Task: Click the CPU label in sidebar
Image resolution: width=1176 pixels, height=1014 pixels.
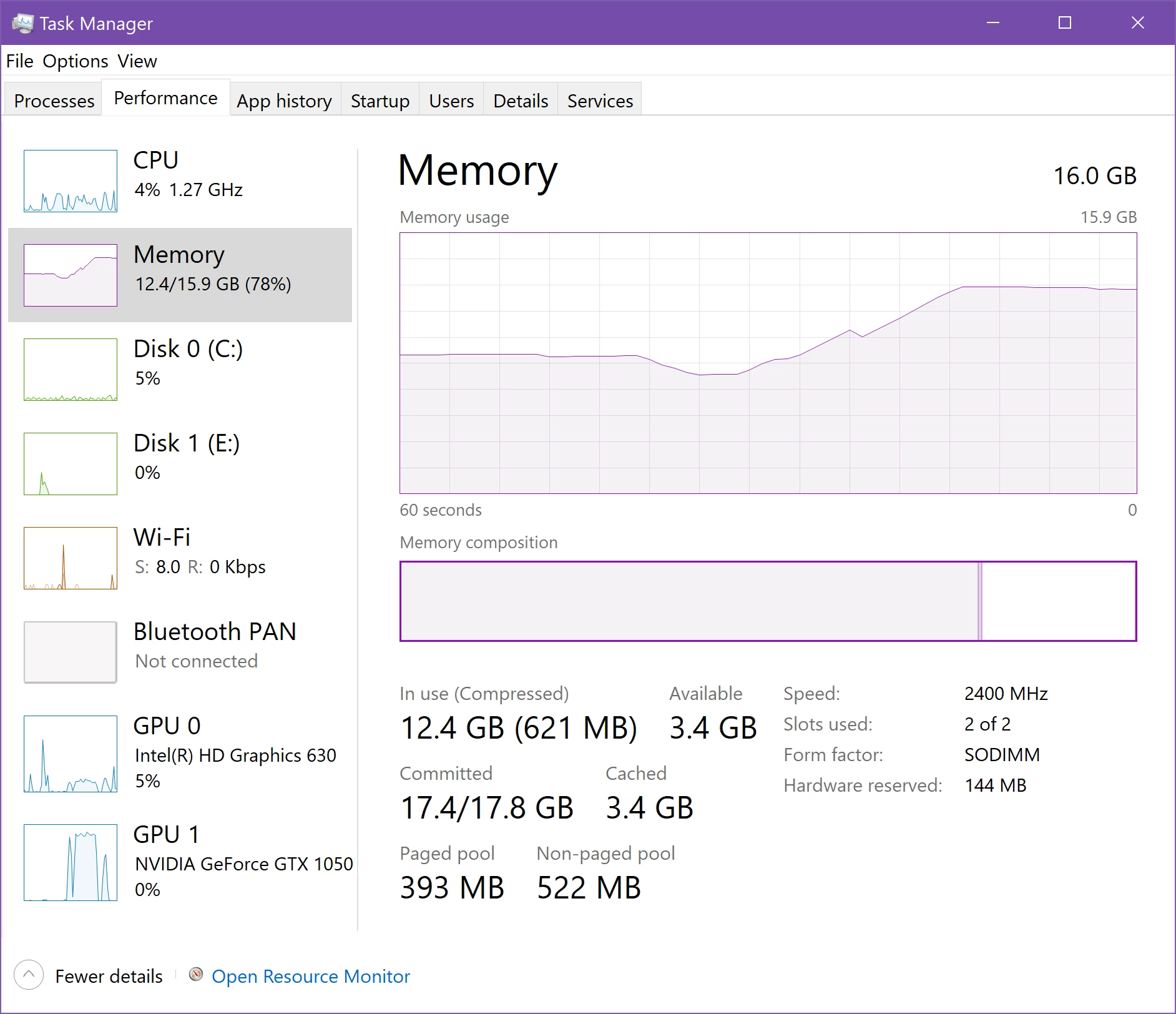Action: tap(156, 160)
